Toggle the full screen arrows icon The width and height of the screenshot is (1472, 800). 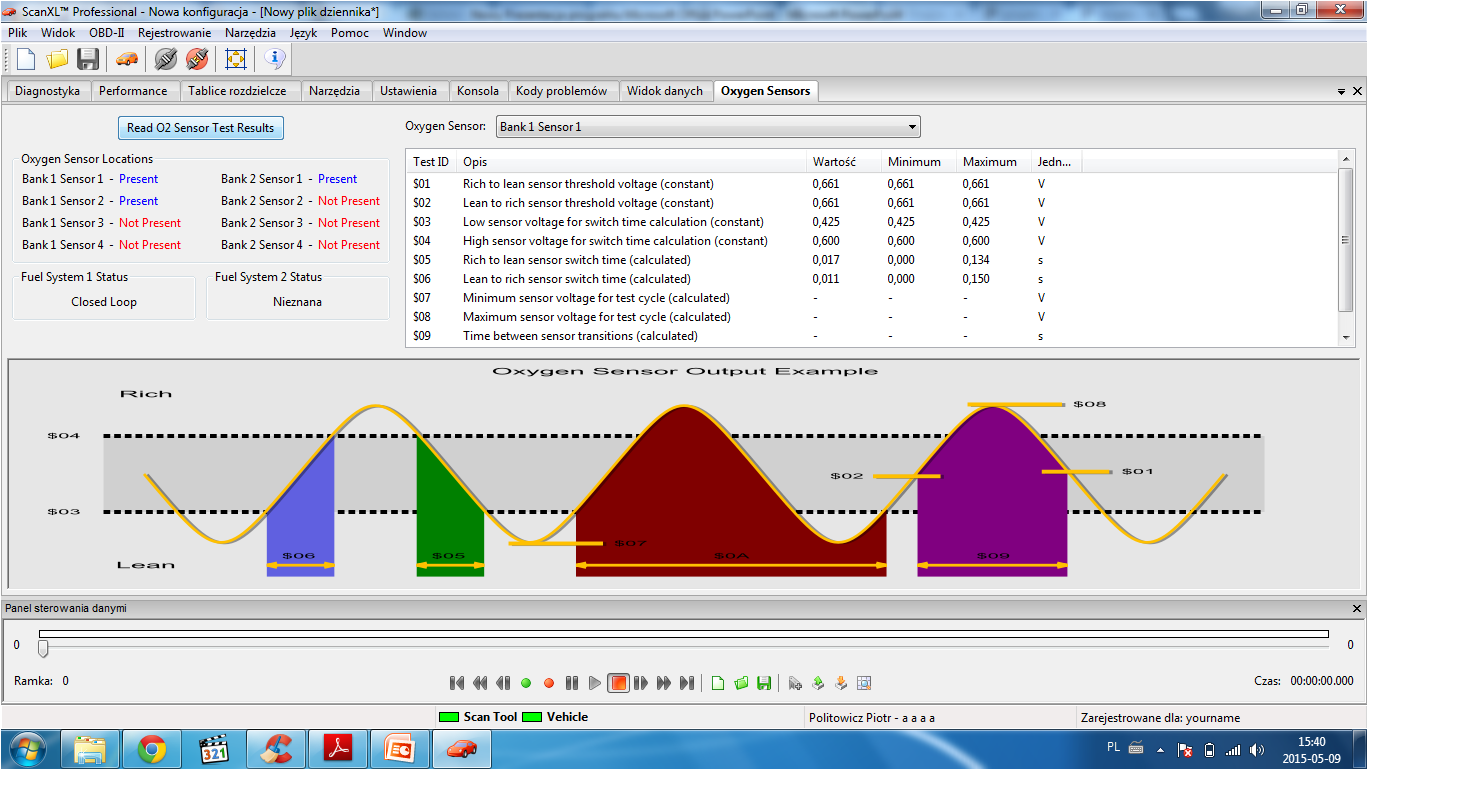click(x=236, y=59)
